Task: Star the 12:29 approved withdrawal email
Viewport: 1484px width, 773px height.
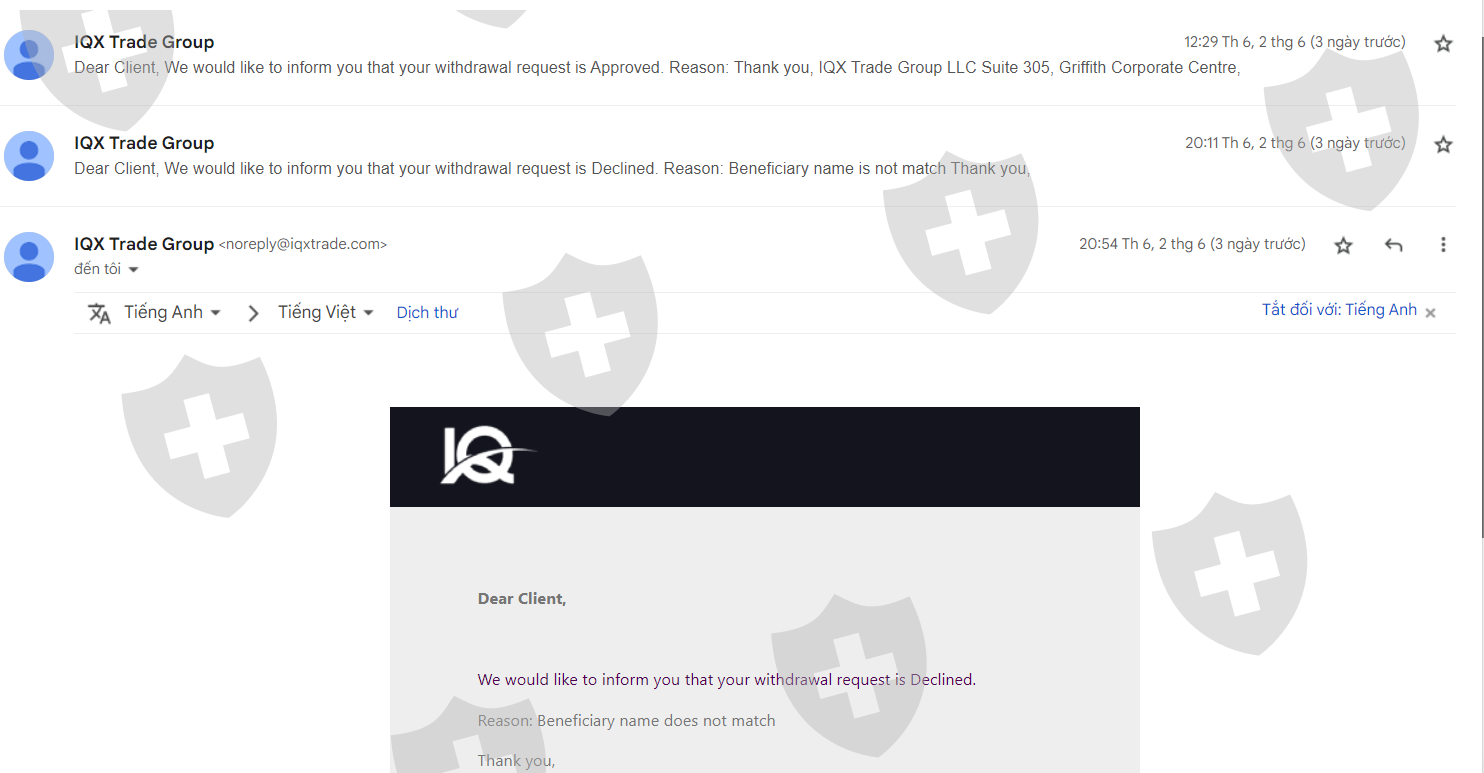Action: [1443, 43]
